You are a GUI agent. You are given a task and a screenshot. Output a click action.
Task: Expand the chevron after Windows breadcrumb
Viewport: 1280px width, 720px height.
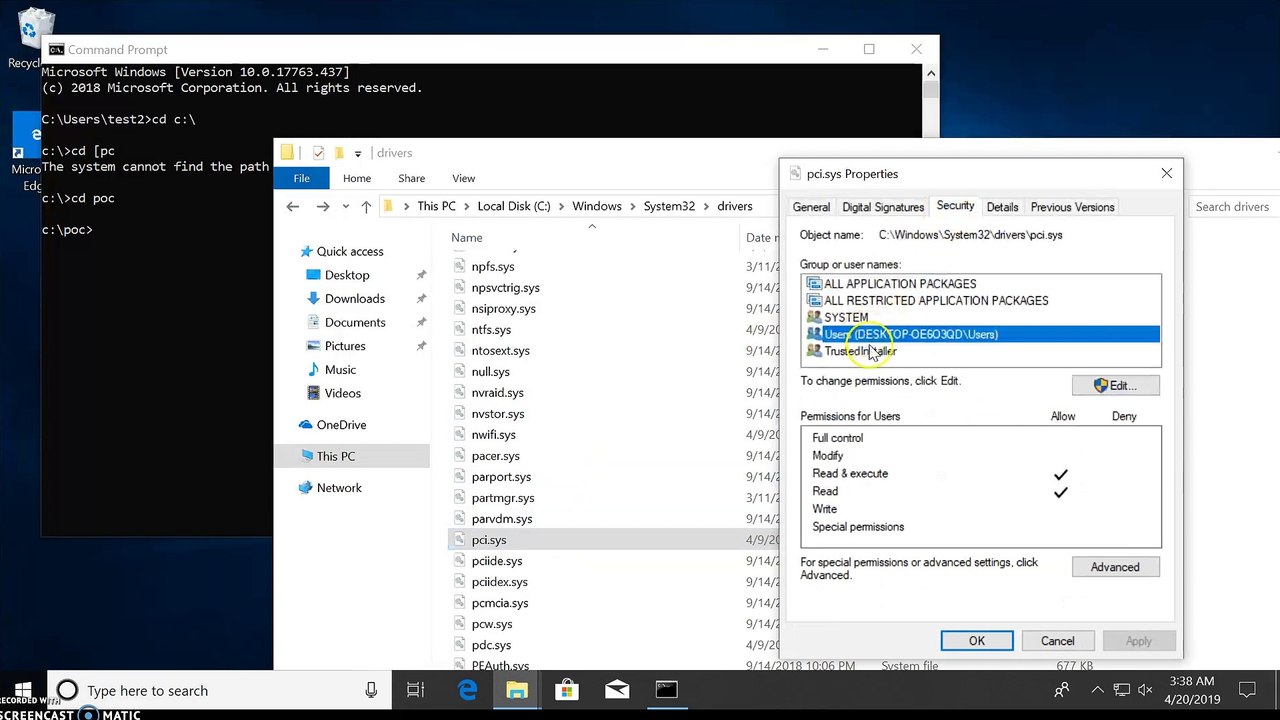pos(633,206)
